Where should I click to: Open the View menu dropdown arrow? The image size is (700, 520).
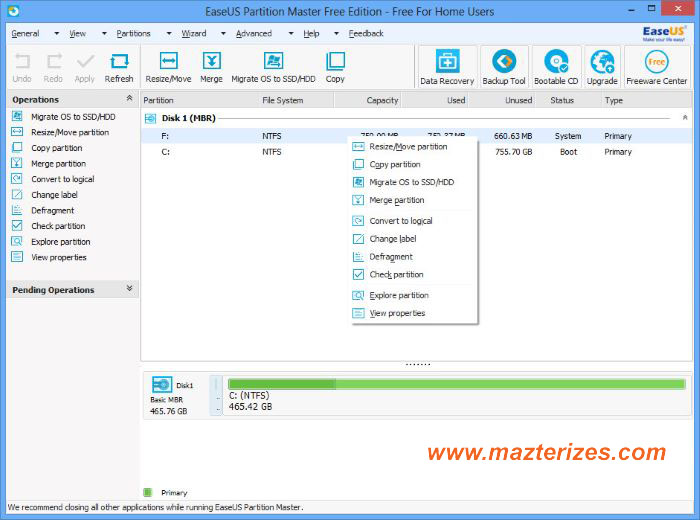(104, 33)
